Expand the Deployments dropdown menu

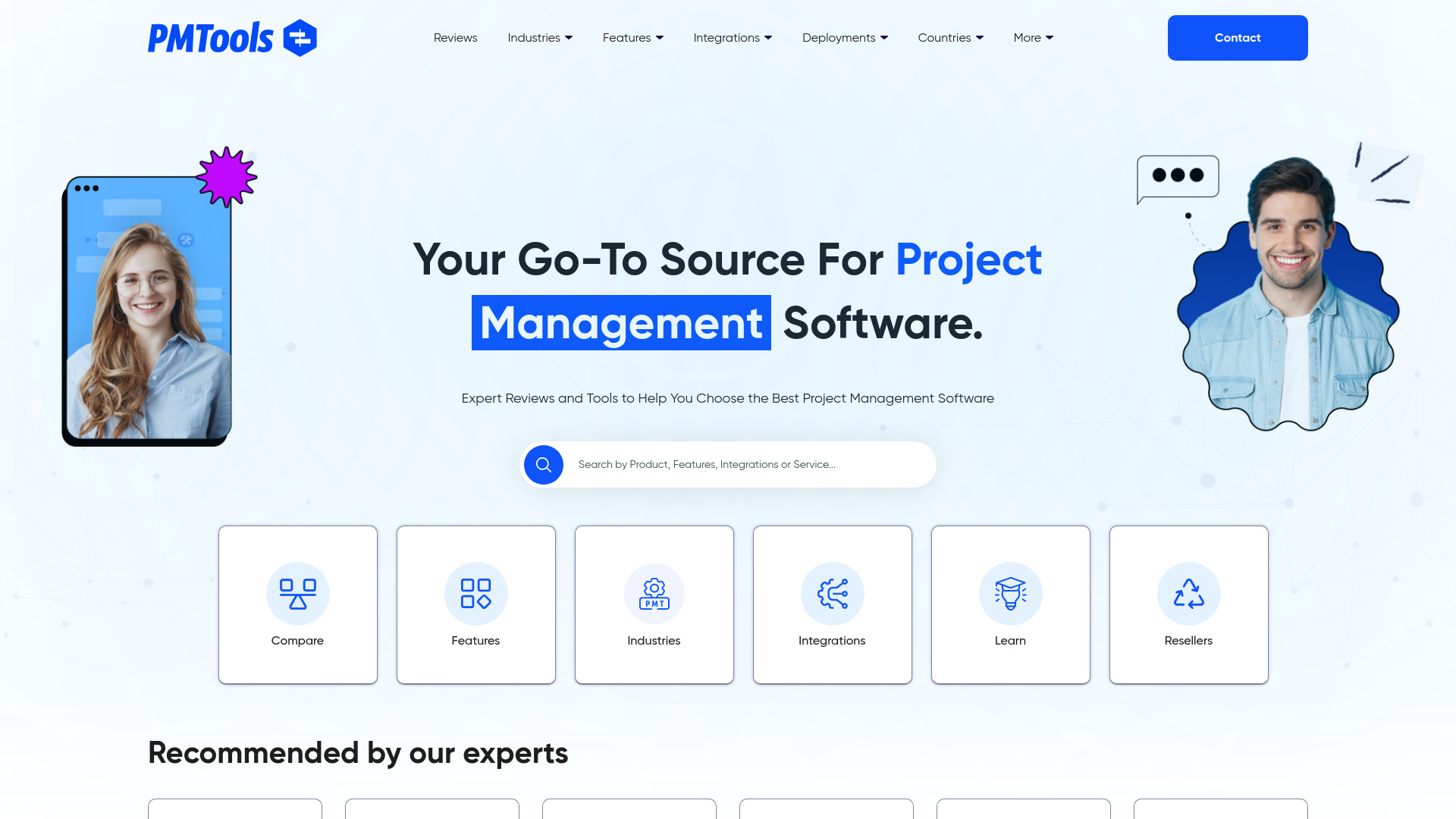pyautogui.click(x=845, y=37)
